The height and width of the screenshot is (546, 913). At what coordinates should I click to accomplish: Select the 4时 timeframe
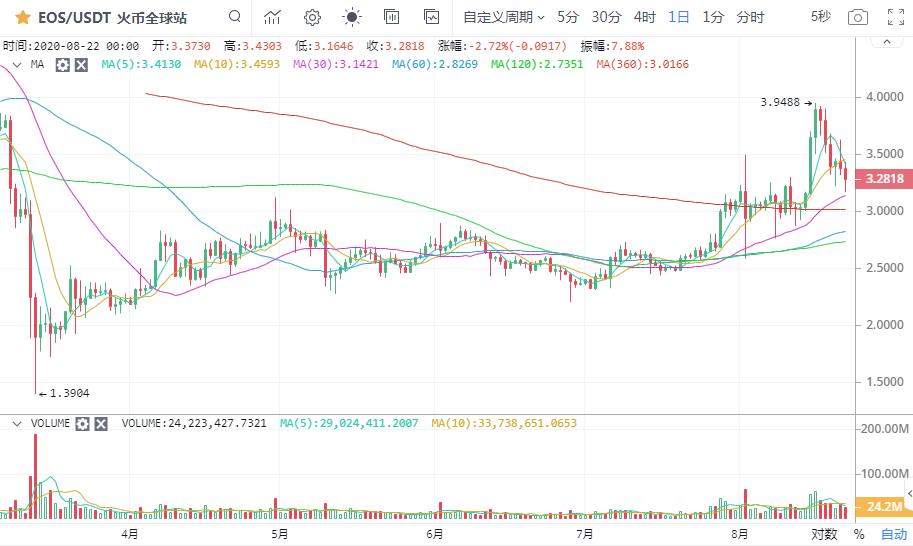645,17
